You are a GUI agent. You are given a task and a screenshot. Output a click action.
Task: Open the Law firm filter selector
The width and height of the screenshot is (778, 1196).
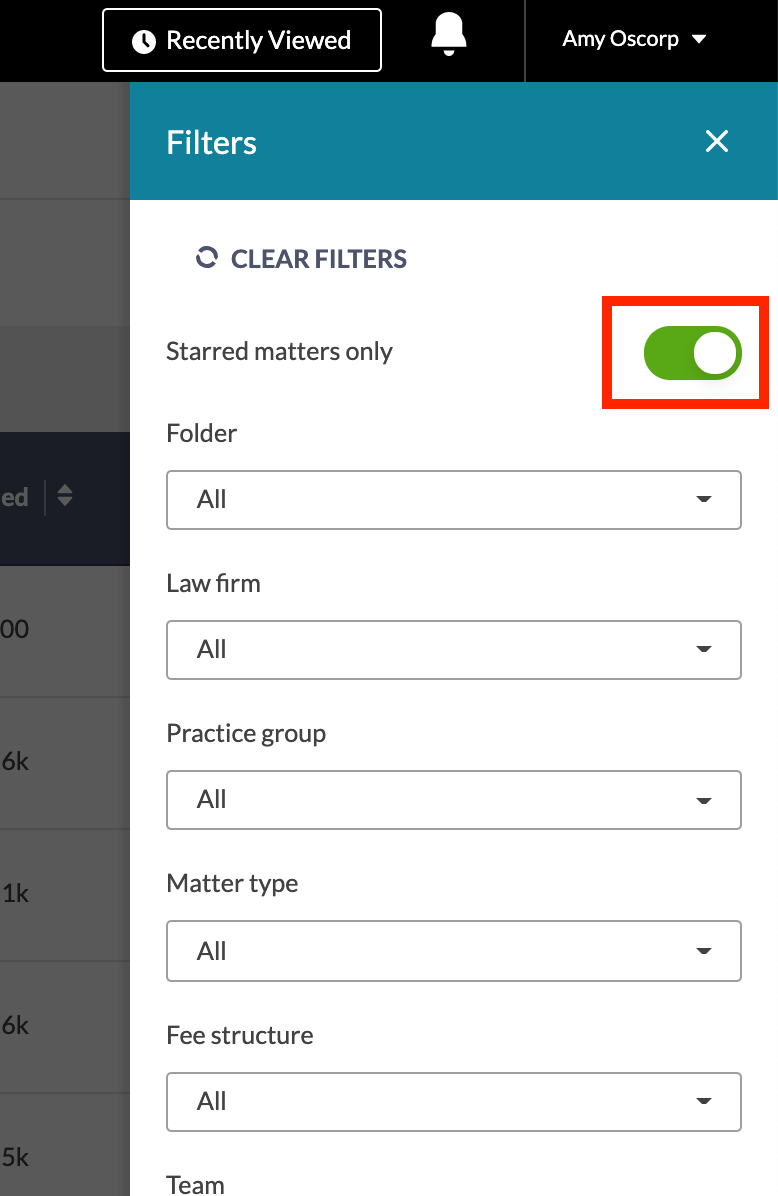pos(454,650)
